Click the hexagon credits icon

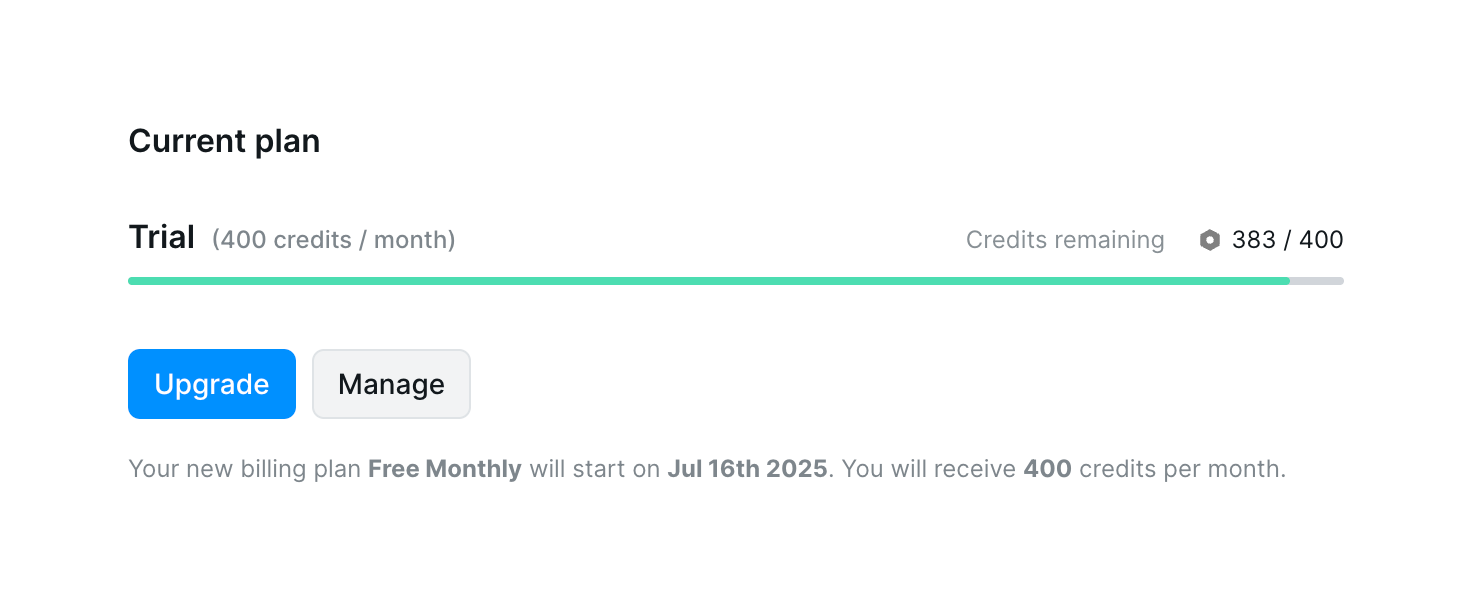[1210, 240]
